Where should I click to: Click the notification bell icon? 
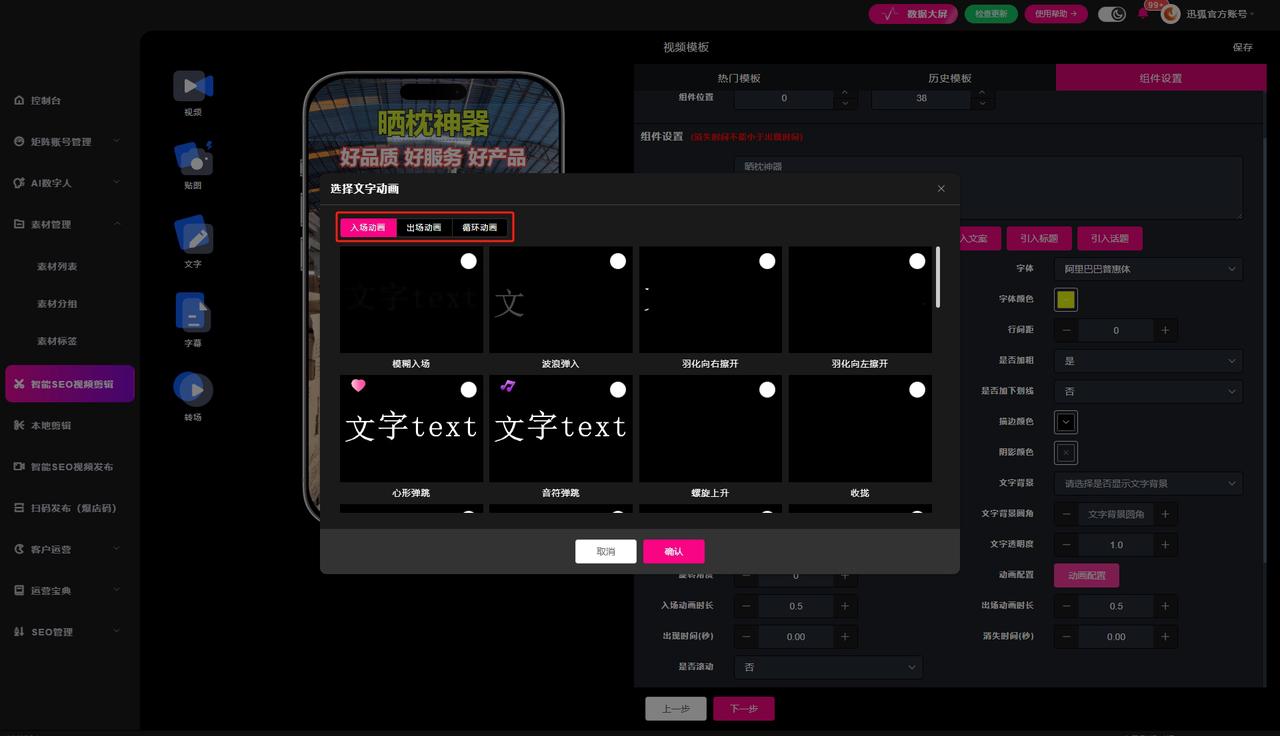[1143, 14]
